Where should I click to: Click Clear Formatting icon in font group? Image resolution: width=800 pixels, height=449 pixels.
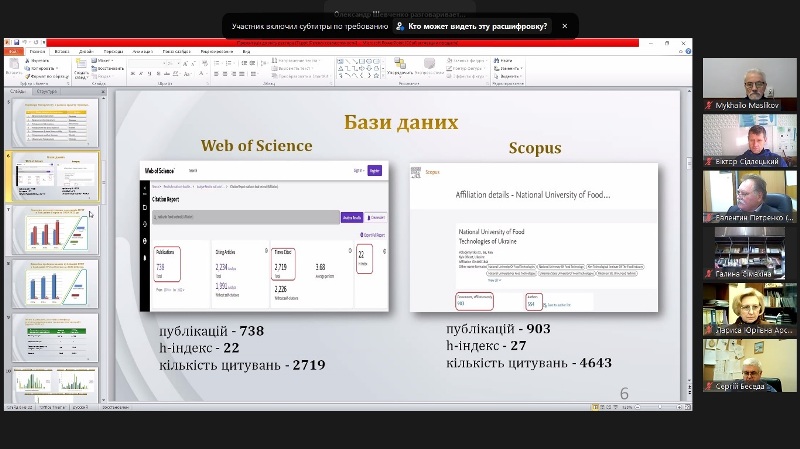[205, 64]
